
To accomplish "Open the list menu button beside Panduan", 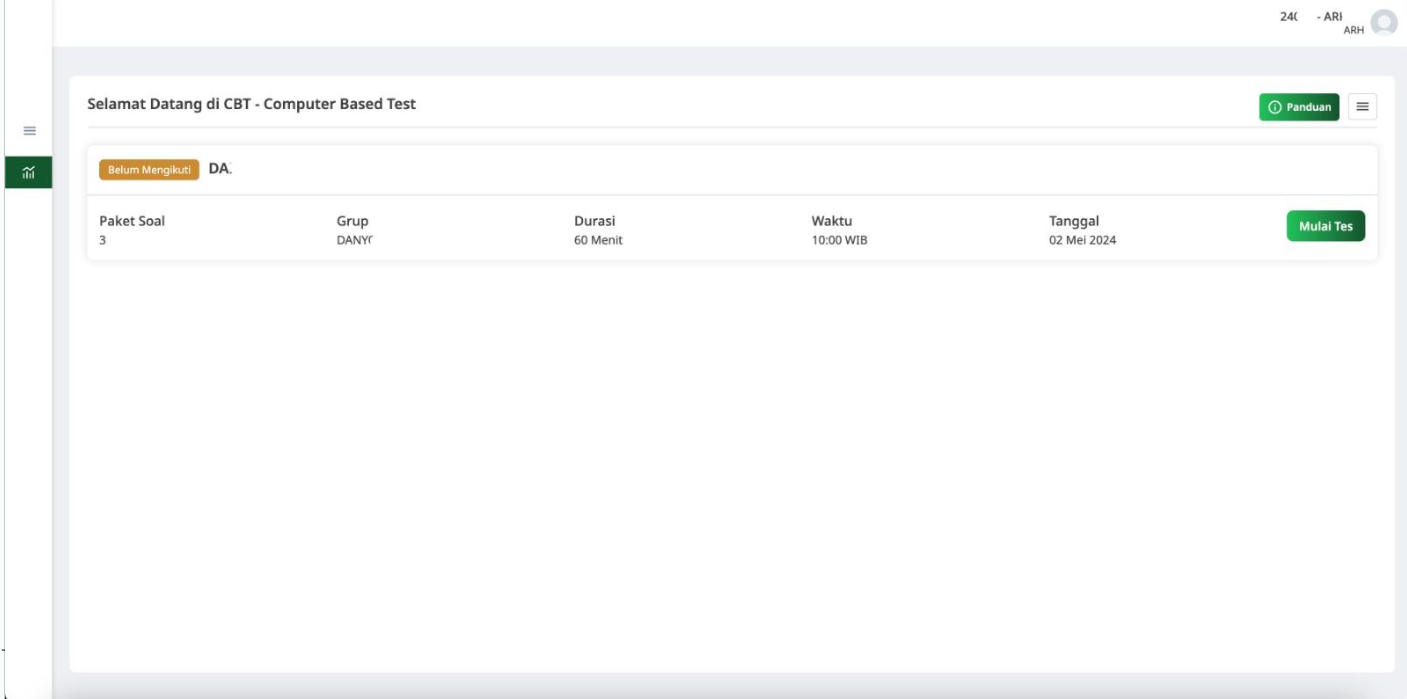I will coord(1362,107).
